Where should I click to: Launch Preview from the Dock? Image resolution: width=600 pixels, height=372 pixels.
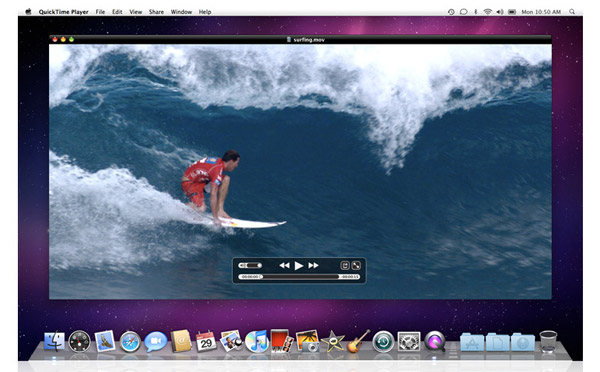click(231, 341)
